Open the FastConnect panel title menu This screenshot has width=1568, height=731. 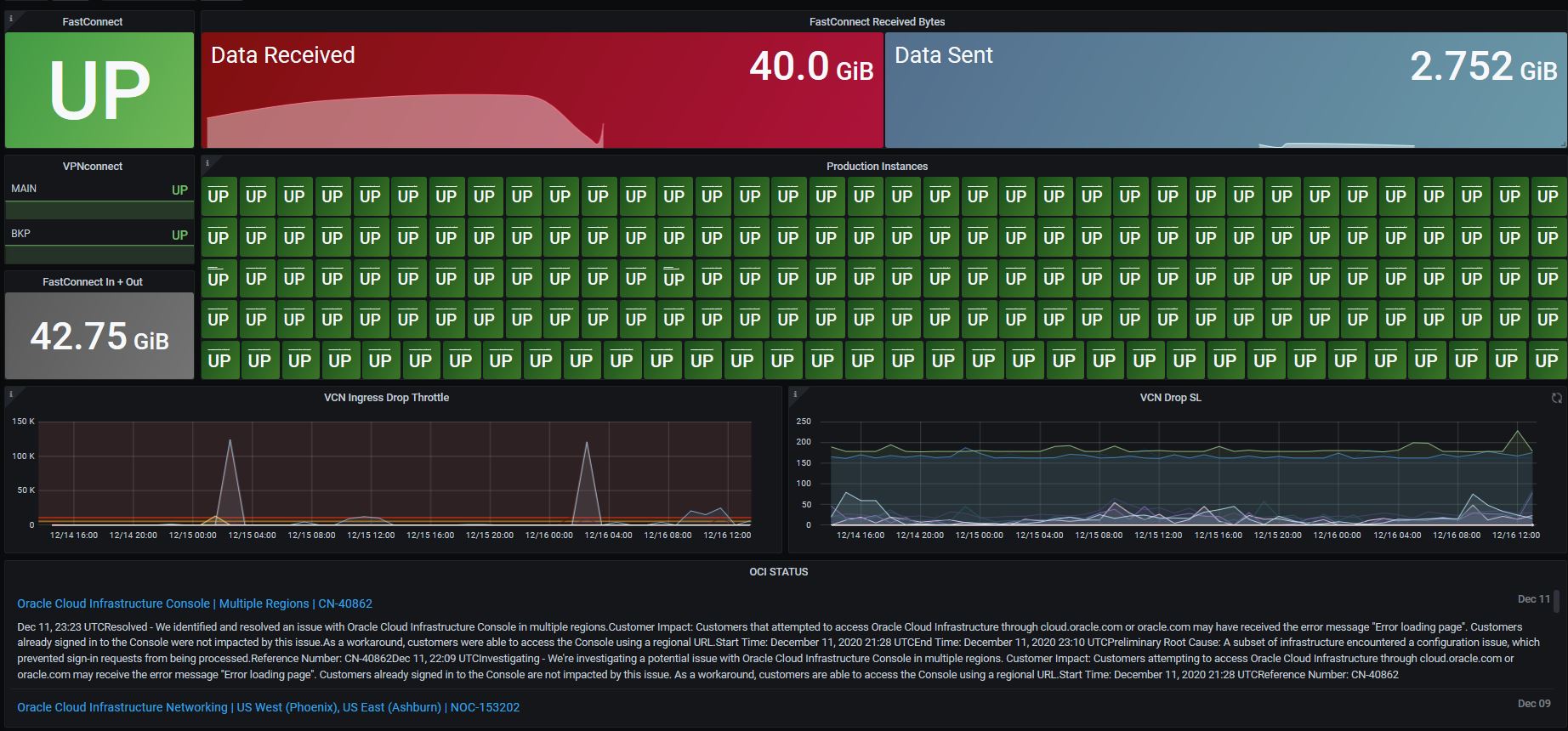[93, 22]
